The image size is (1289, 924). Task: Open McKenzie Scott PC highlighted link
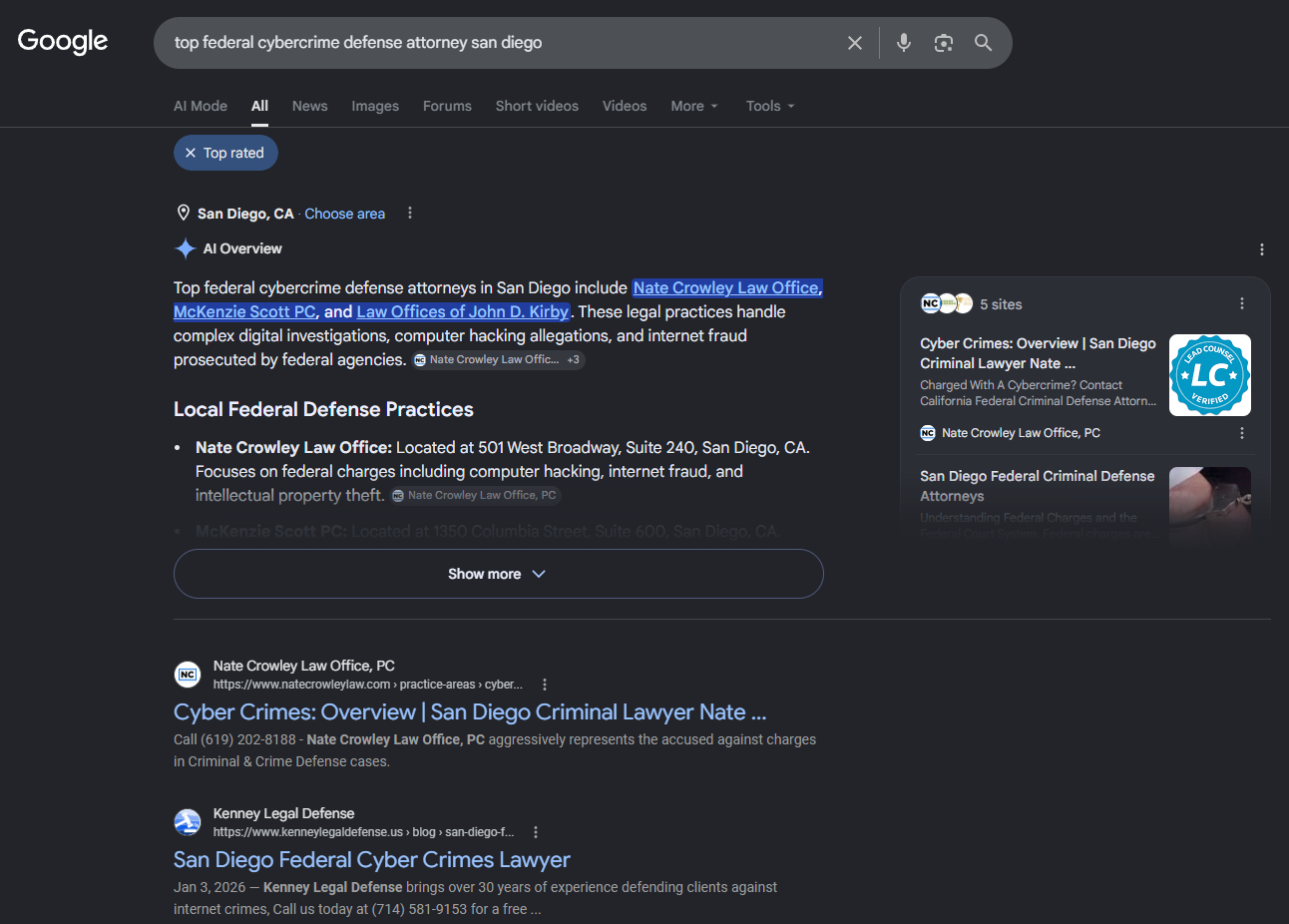244,311
